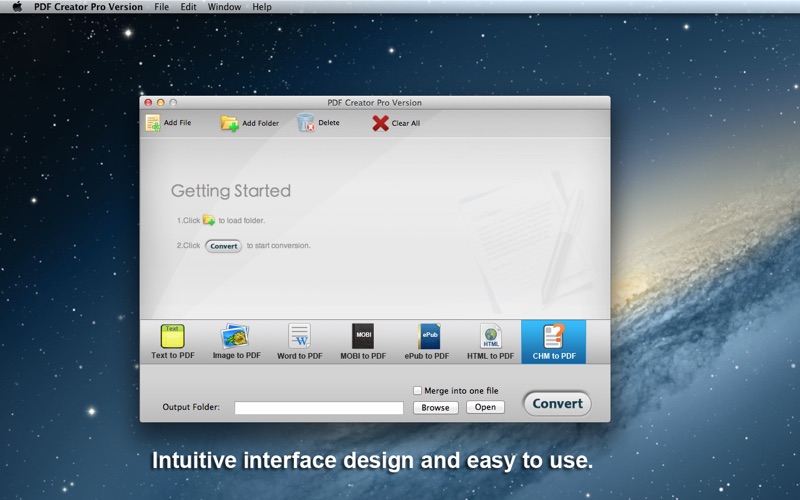The height and width of the screenshot is (500, 800).
Task: Open the Apple menu
Action: coord(17,7)
